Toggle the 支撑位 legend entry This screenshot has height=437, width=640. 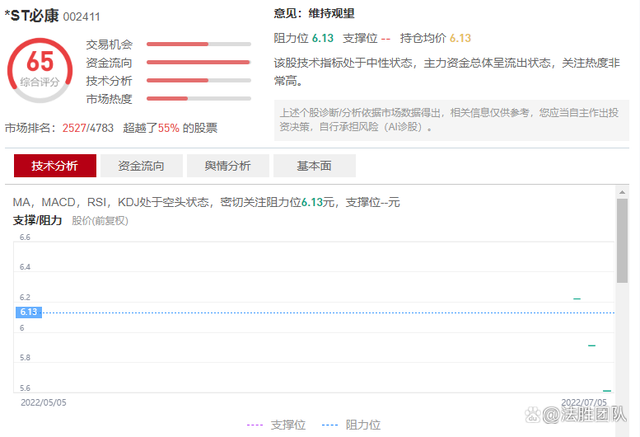pyautogui.click(x=276, y=425)
